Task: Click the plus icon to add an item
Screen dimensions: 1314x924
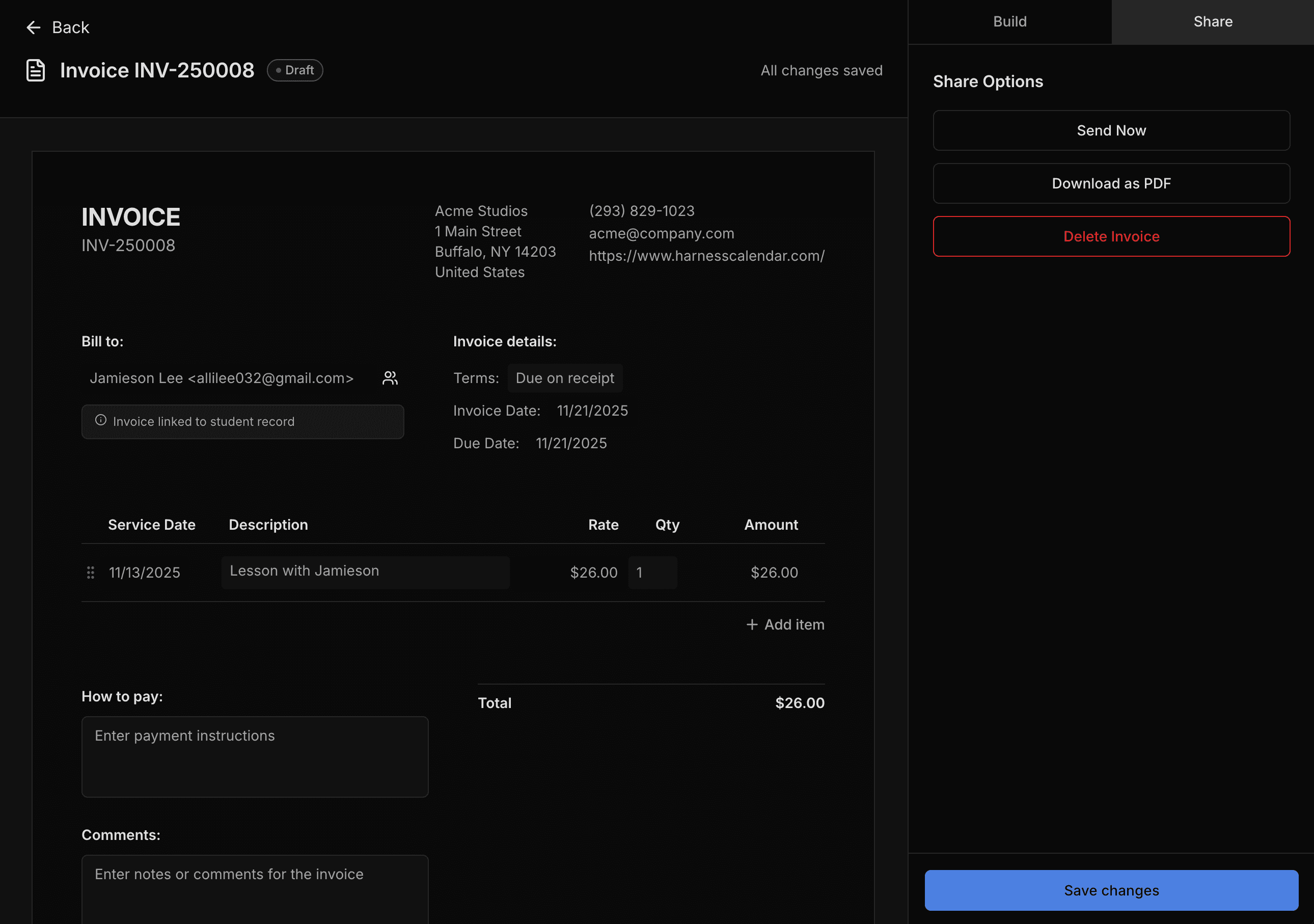Action: (x=752, y=624)
